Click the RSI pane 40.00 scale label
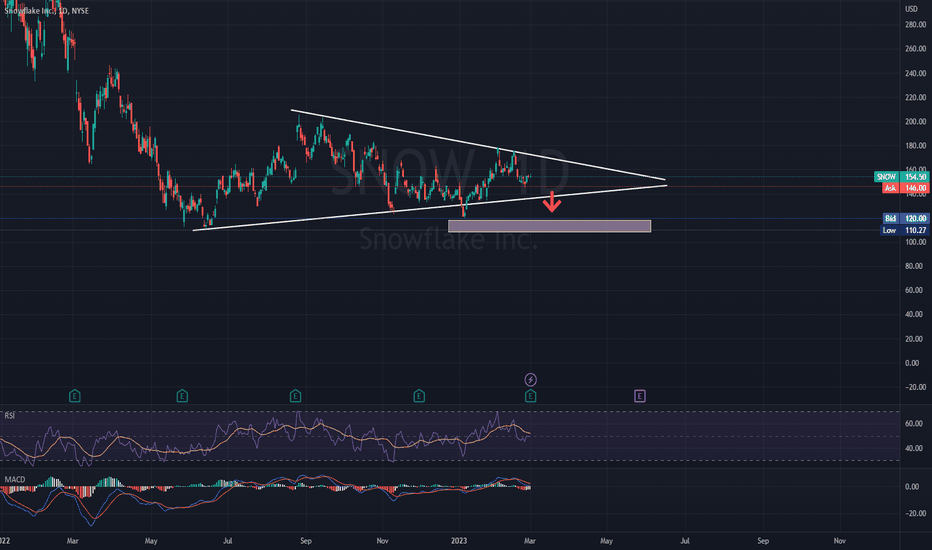Image resolution: width=932 pixels, height=550 pixels. [x=914, y=448]
